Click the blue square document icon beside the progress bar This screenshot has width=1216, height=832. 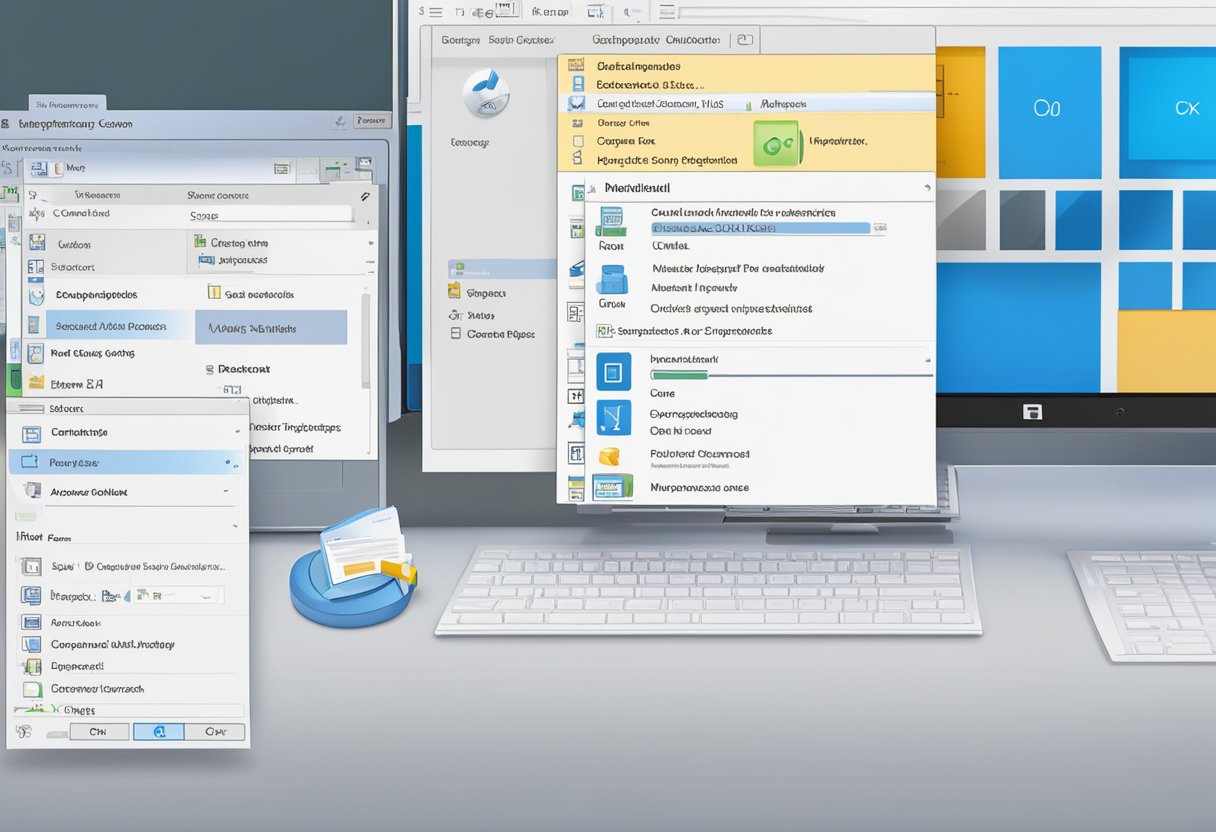(613, 371)
